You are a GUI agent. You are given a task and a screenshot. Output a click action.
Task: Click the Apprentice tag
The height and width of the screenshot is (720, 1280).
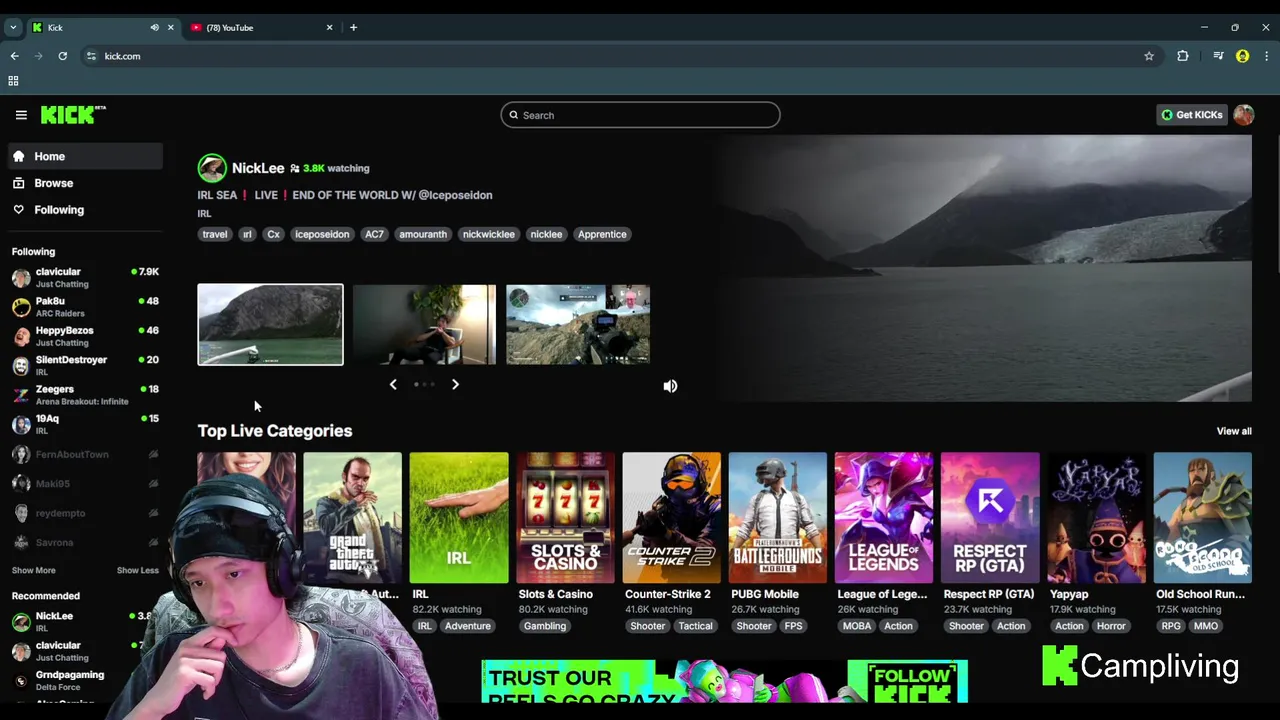click(x=602, y=234)
